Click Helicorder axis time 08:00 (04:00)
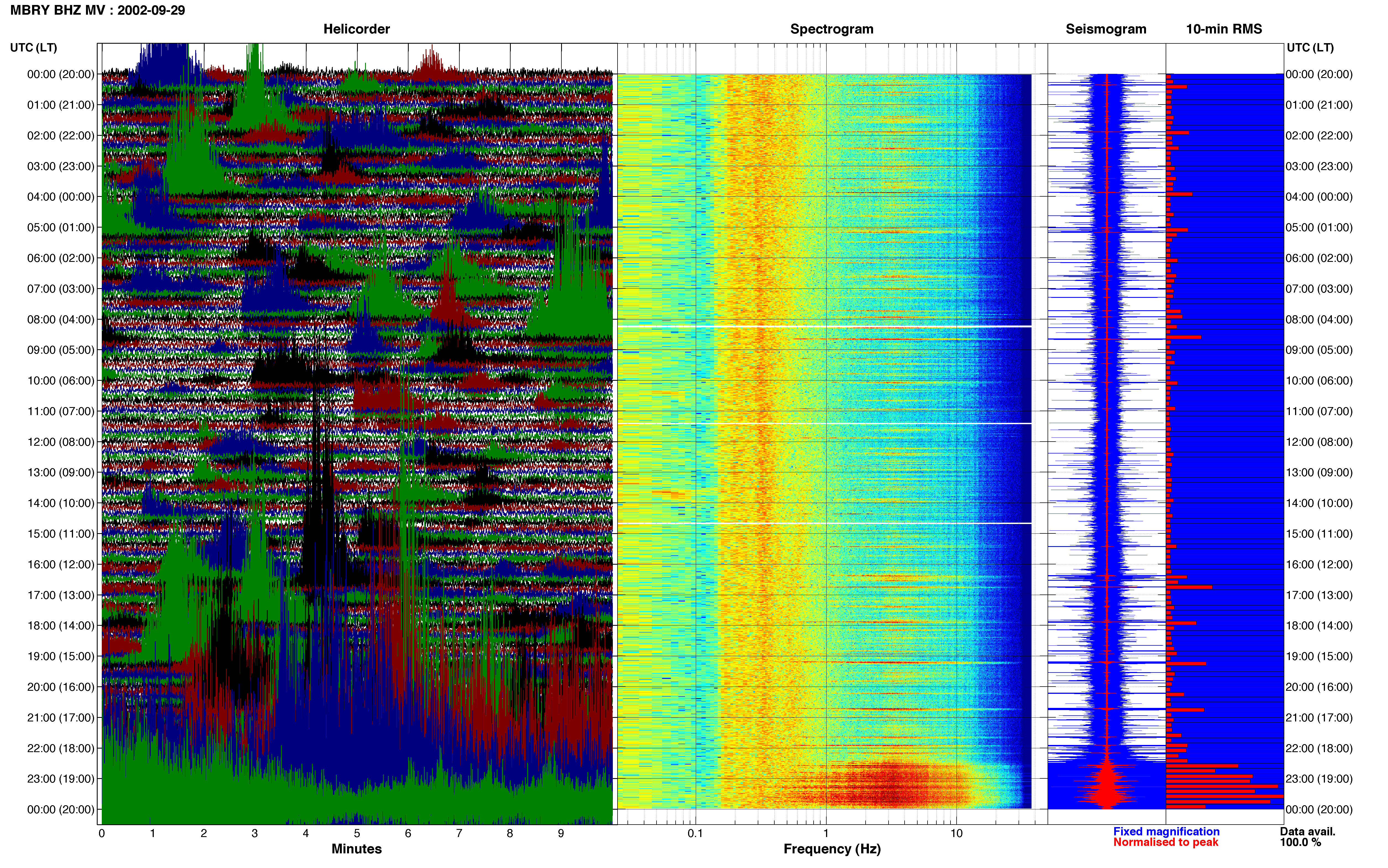 pyautogui.click(x=61, y=319)
